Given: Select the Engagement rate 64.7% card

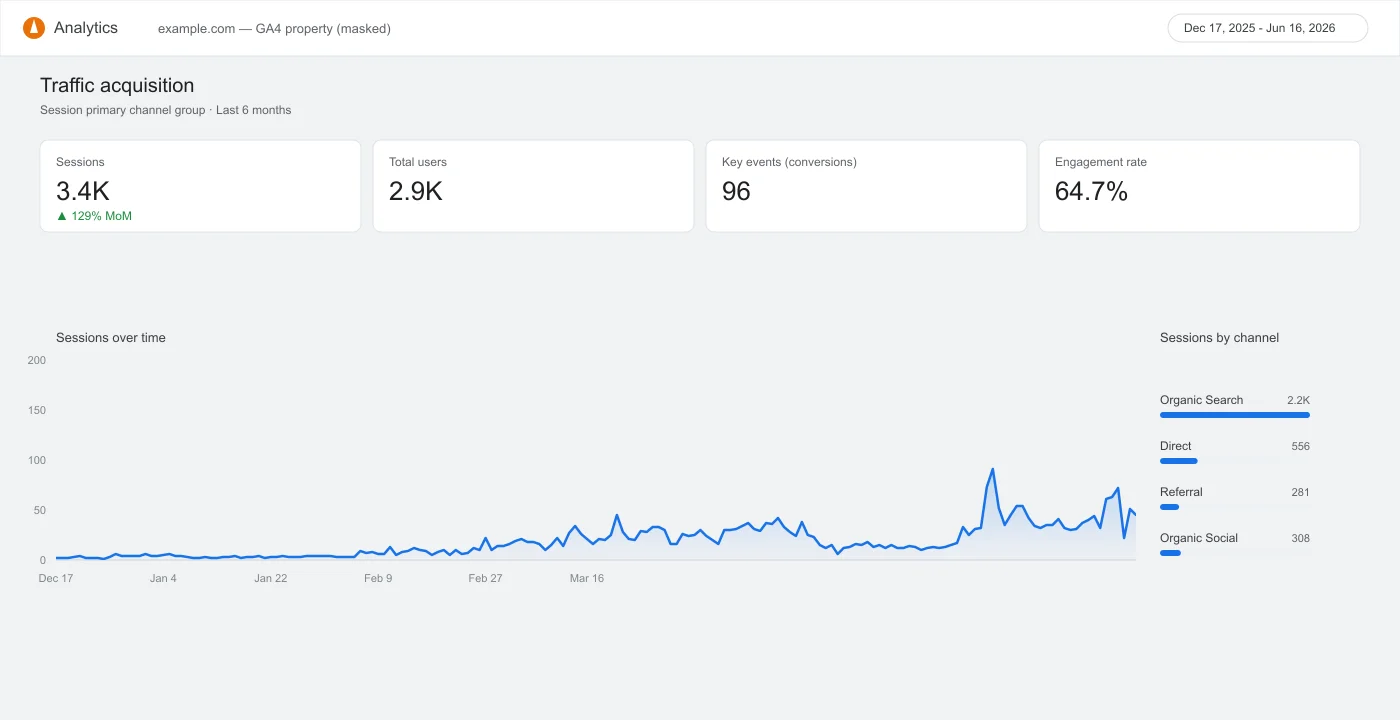Looking at the screenshot, I should point(1199,186).
